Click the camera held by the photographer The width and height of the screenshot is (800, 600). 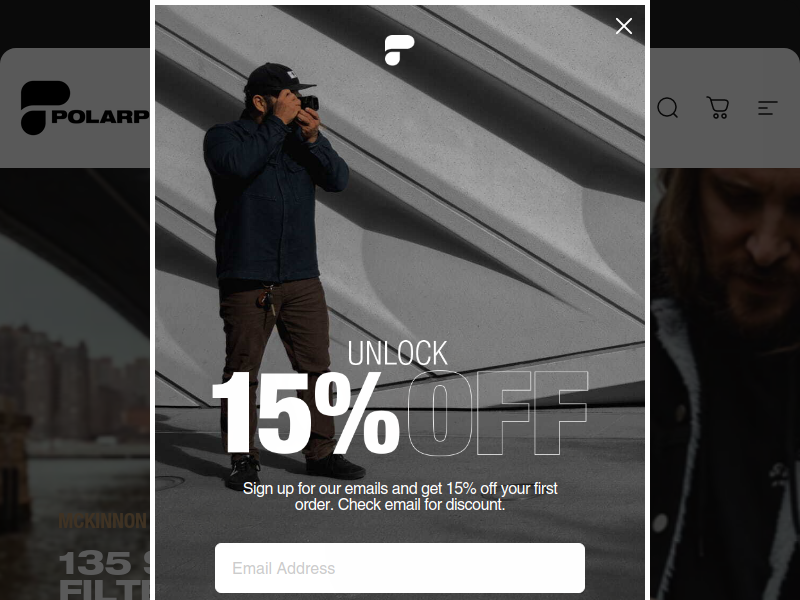pyautogui.click(x=309, y=104)
